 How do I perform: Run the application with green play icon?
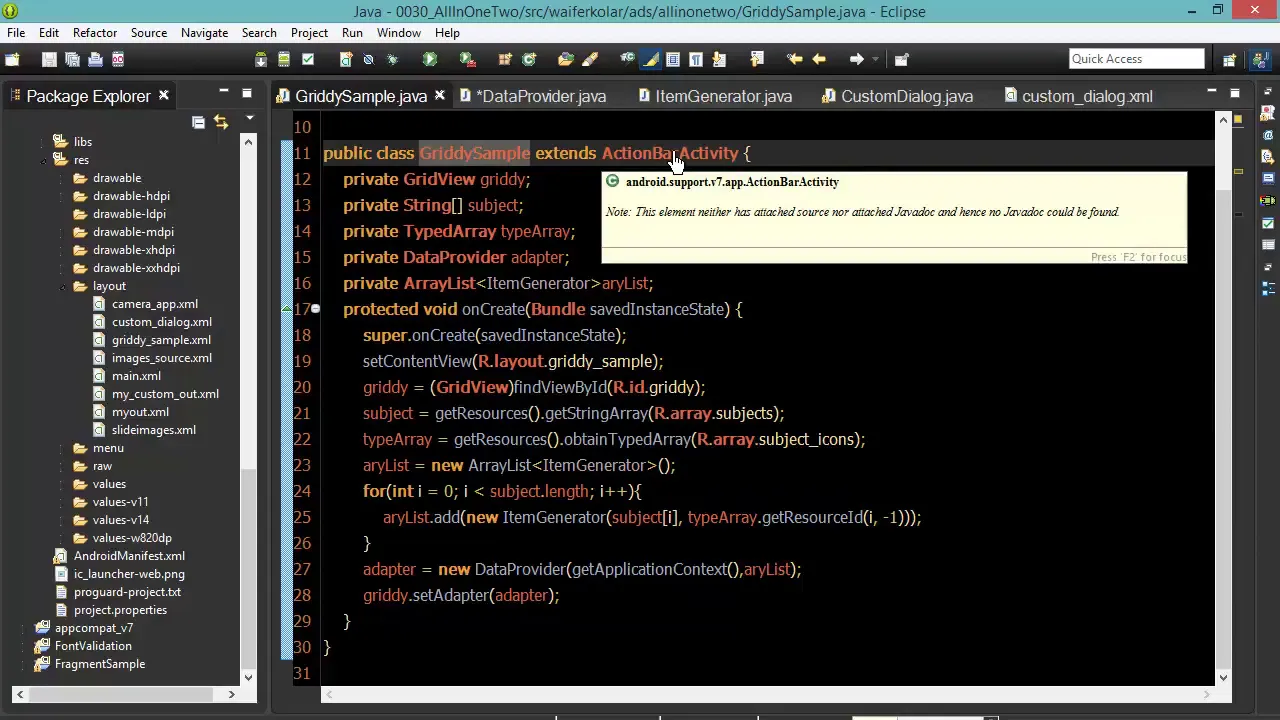pos(430,59)
